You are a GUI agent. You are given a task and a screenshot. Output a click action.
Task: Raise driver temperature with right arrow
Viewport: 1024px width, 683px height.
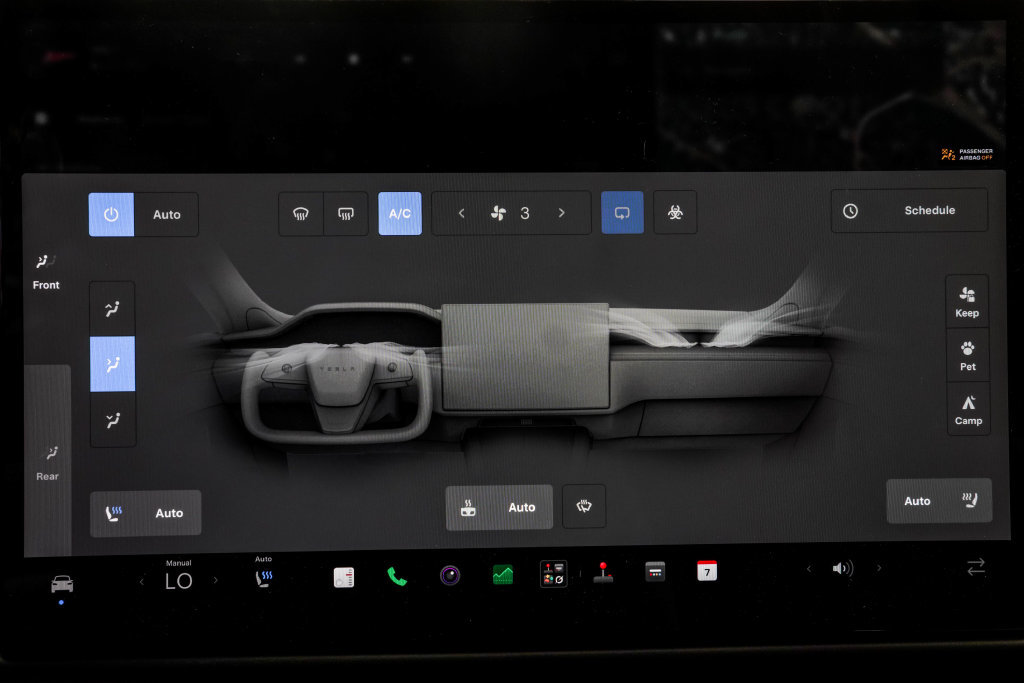pos(216,580)
